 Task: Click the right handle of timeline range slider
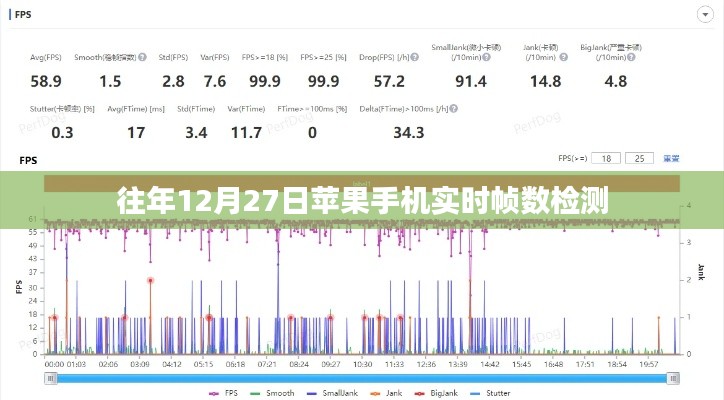[671, 378]
